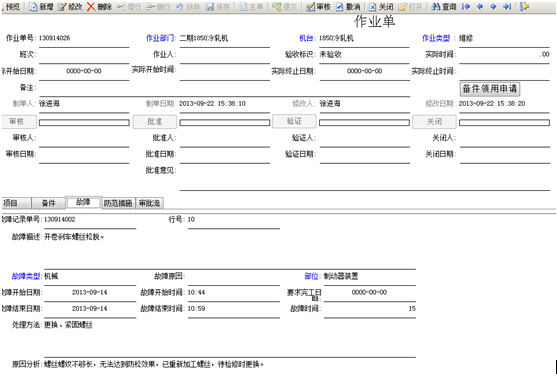The width and height of the screenshot is (557, 378).
Task: Open the 防范措施 tab
Action: (118, 203)
